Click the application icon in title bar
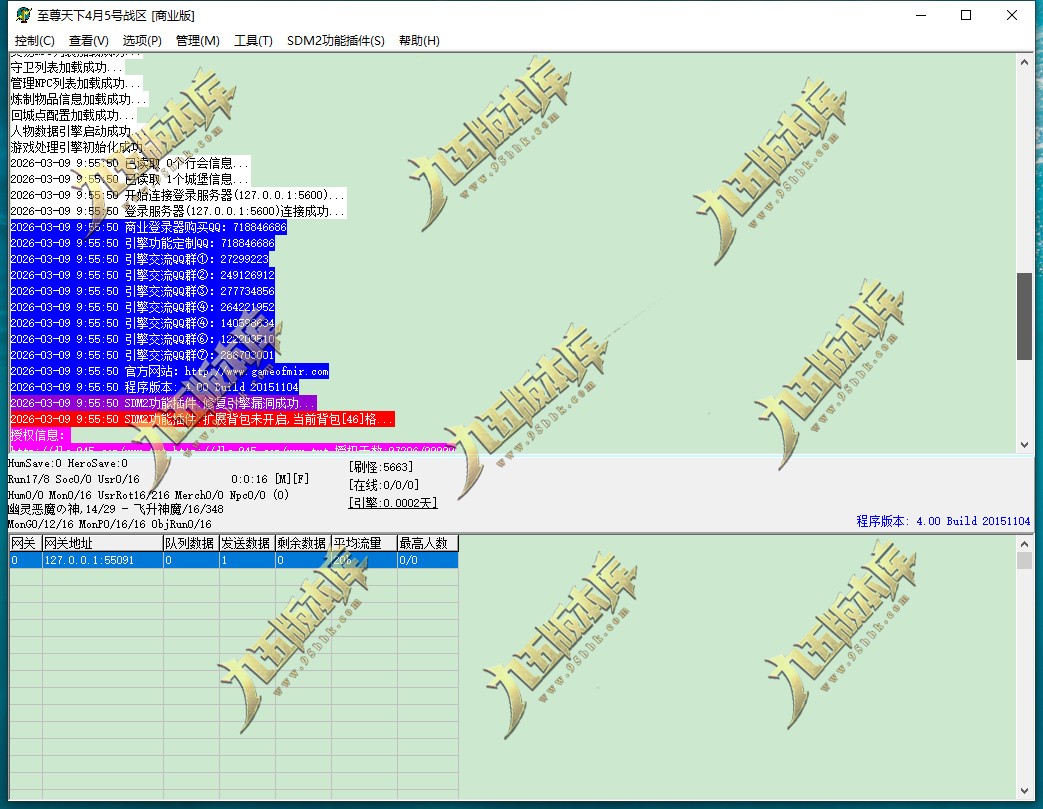Image resolution: width=1043 pixels, height=809 pixels. 24,15
